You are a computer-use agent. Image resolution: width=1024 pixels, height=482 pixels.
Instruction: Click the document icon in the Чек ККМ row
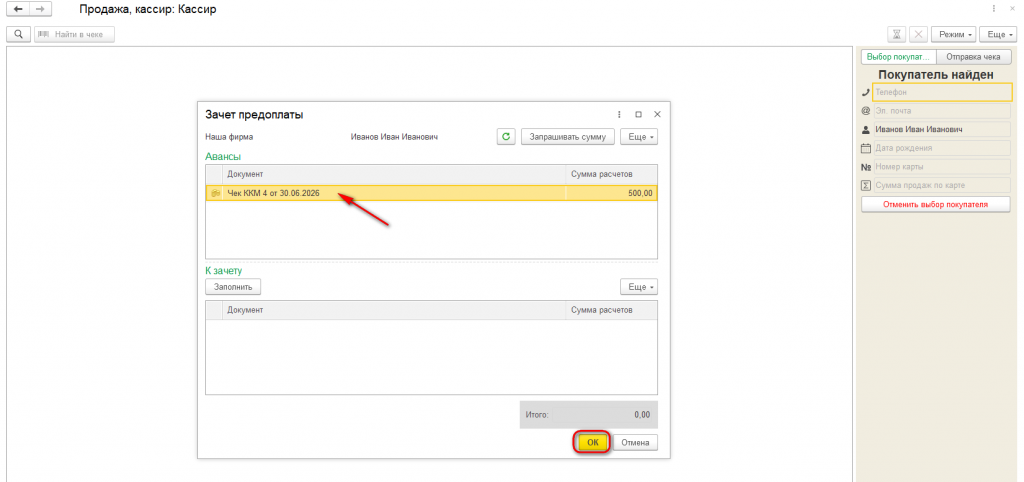214,193
